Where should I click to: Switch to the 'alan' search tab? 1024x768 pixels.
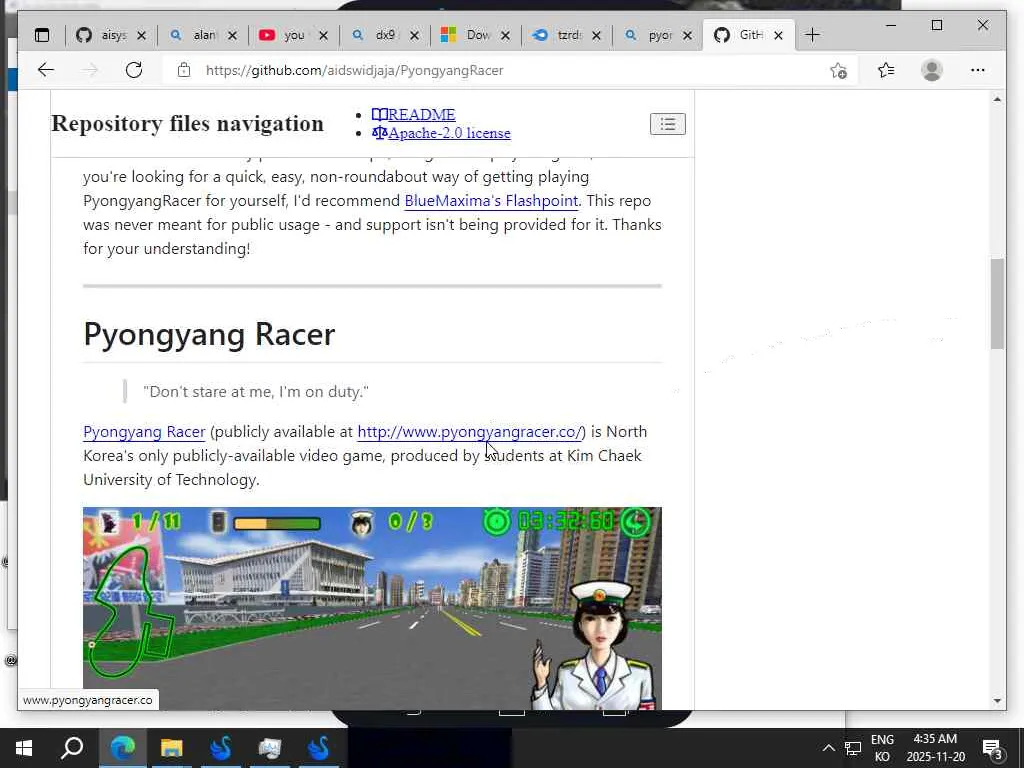click(193, 35)
